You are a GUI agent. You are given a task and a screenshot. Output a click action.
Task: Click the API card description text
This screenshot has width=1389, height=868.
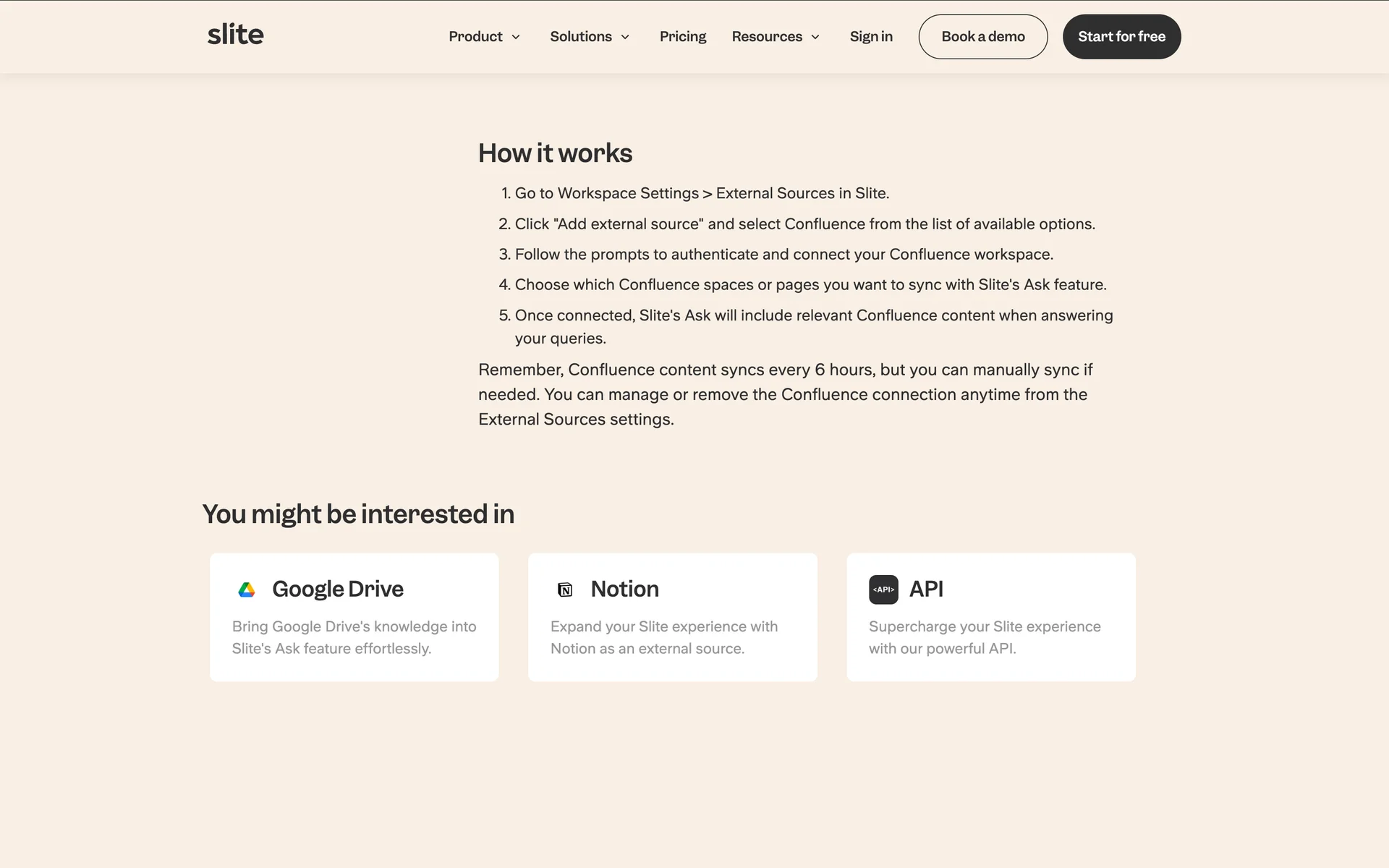984,637
